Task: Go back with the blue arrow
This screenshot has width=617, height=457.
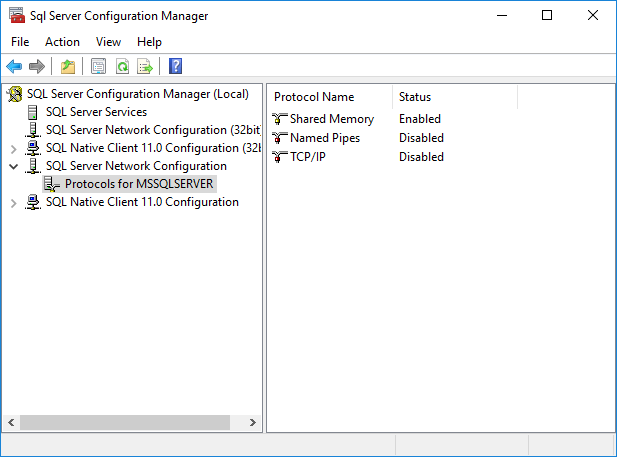Action: [x=15, y=66]
